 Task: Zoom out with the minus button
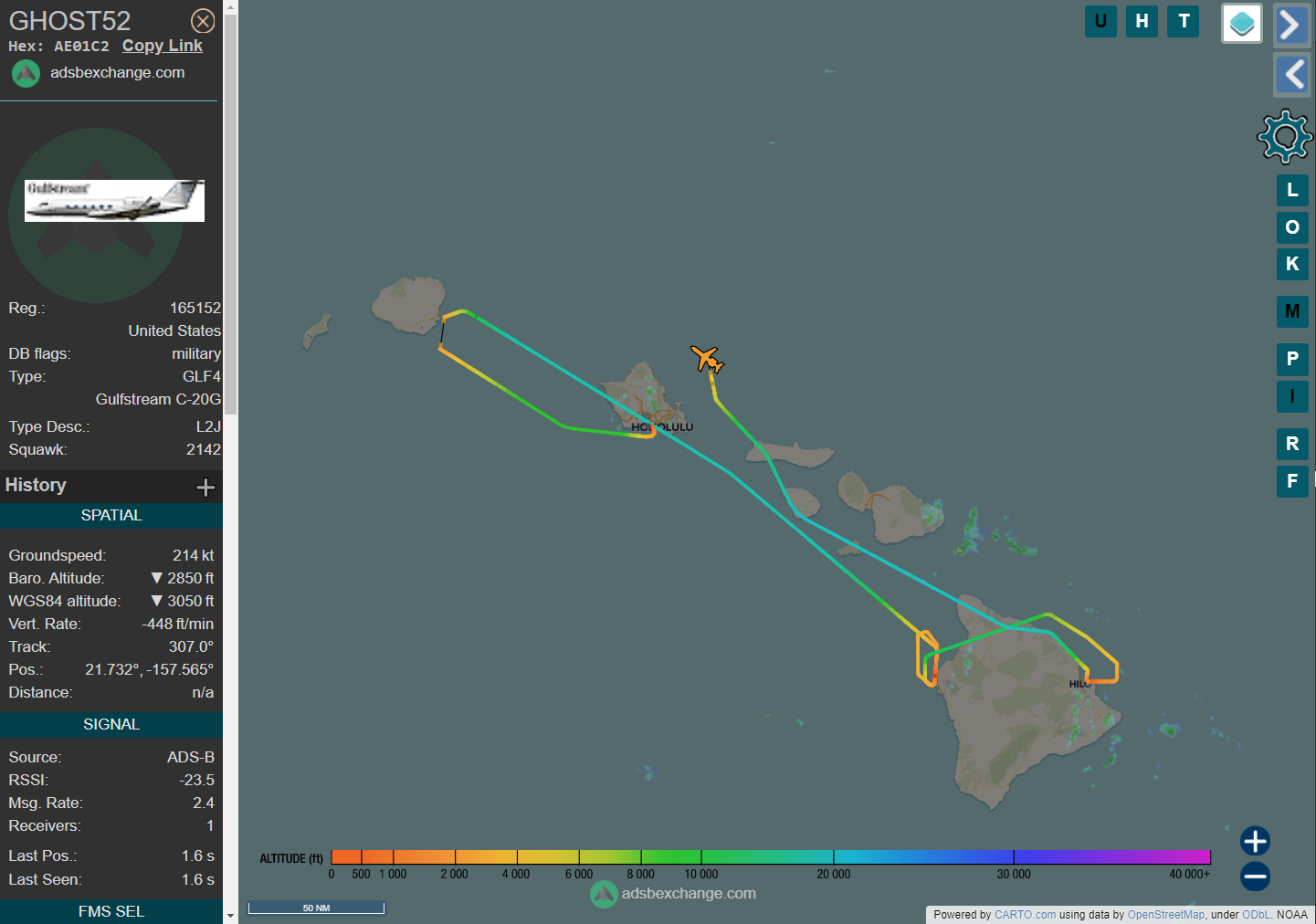click(x=1255, y=877)
